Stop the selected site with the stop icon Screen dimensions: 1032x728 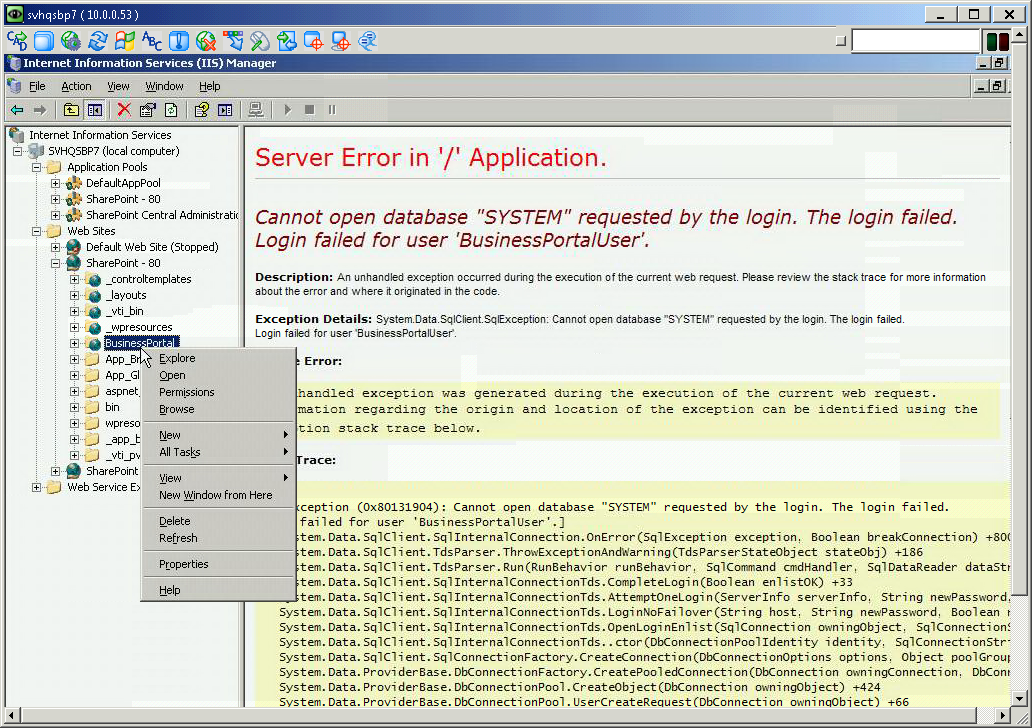[311, 110]
